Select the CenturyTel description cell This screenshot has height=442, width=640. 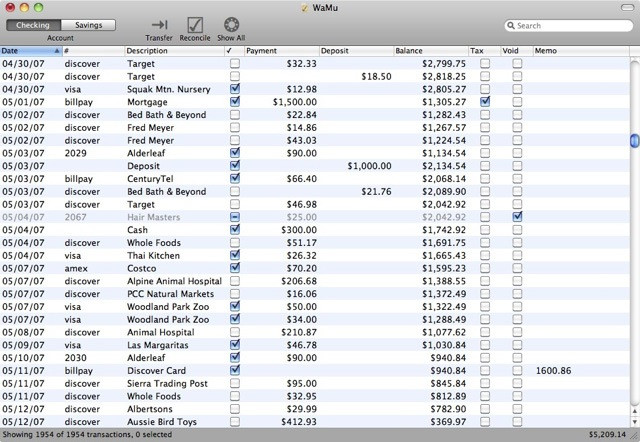[150, 179]
